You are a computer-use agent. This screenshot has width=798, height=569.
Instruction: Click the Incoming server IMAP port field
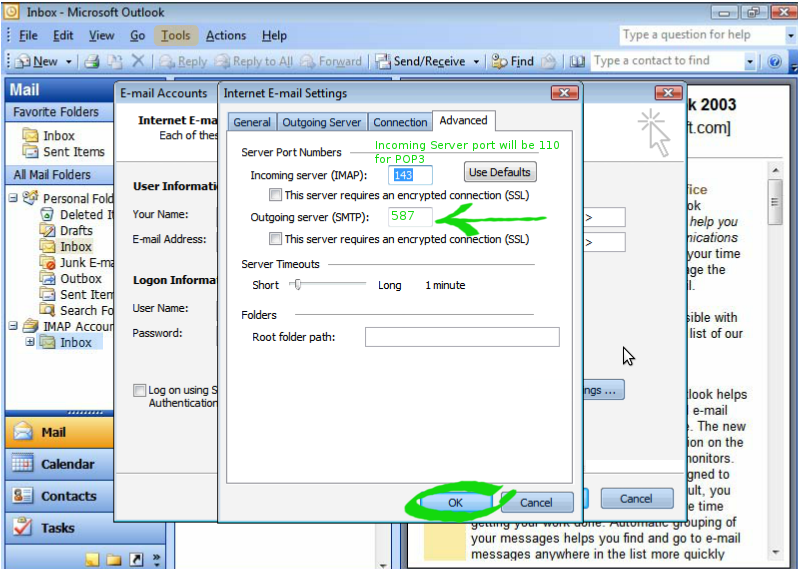[410, 175]
